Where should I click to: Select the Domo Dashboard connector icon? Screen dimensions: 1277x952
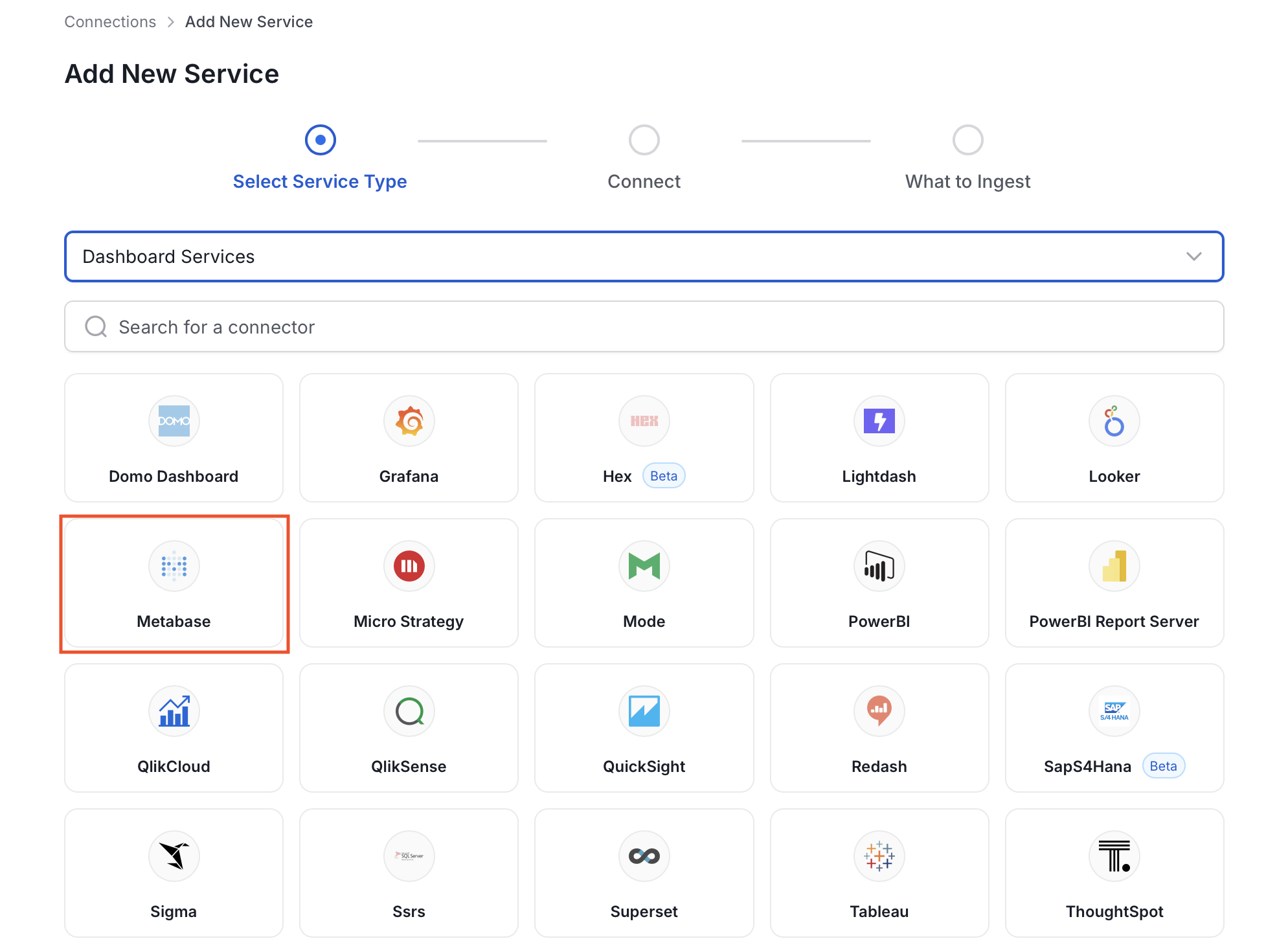coord(174,421)
